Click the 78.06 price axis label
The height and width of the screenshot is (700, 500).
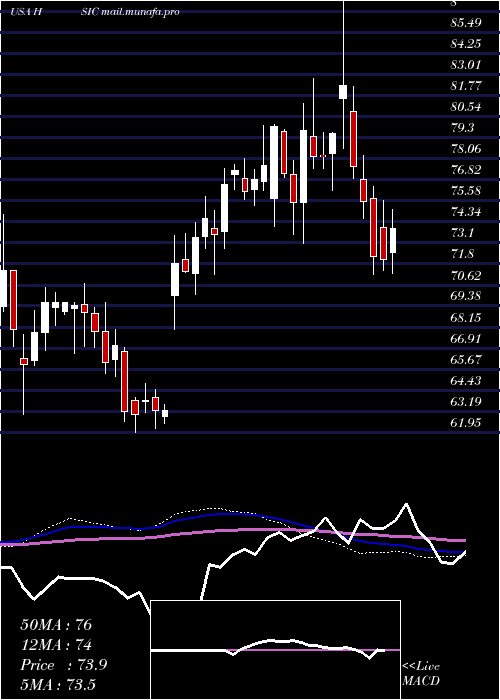(x=466, y=148)
